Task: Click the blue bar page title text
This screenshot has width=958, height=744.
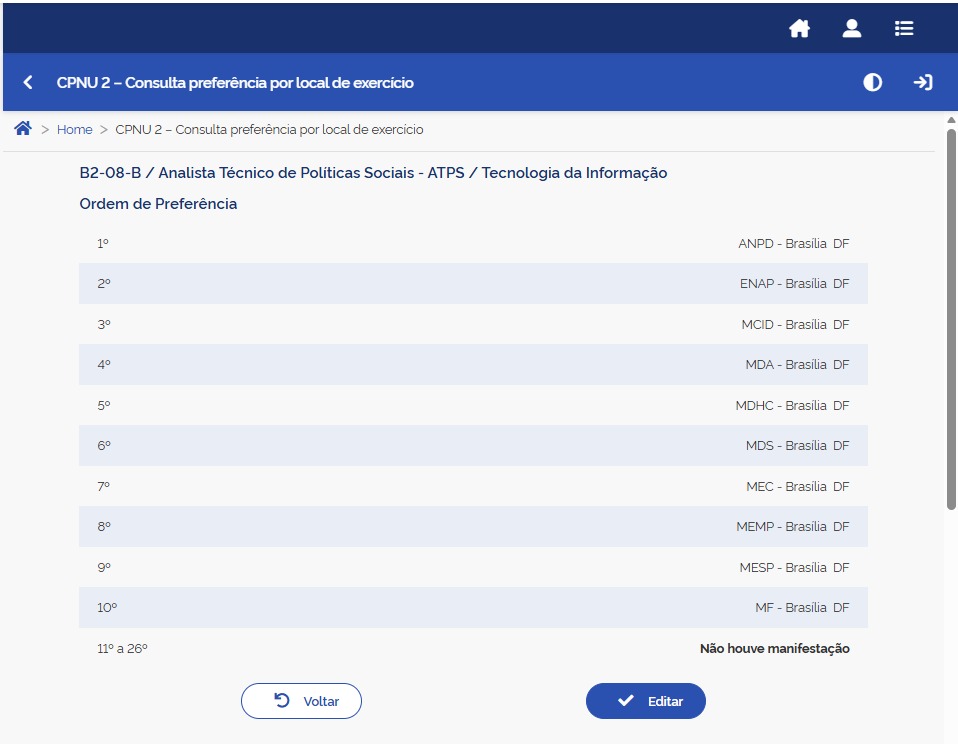Action: pyautogui.click(x=235, y=82)
